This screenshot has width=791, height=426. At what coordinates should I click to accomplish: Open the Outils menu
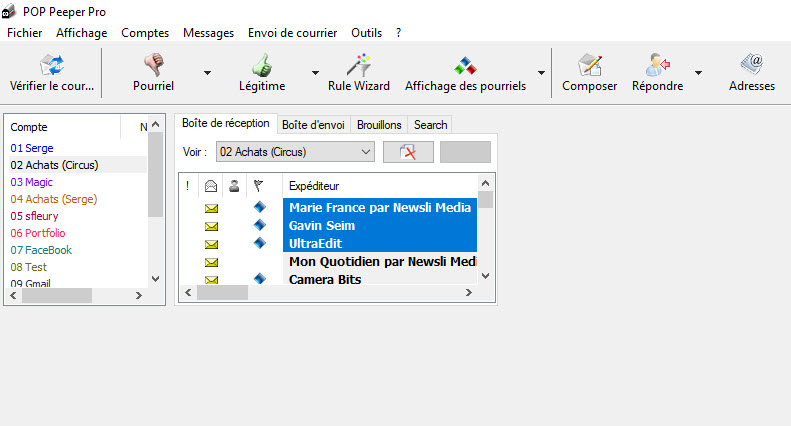click(x=366, y=33)
